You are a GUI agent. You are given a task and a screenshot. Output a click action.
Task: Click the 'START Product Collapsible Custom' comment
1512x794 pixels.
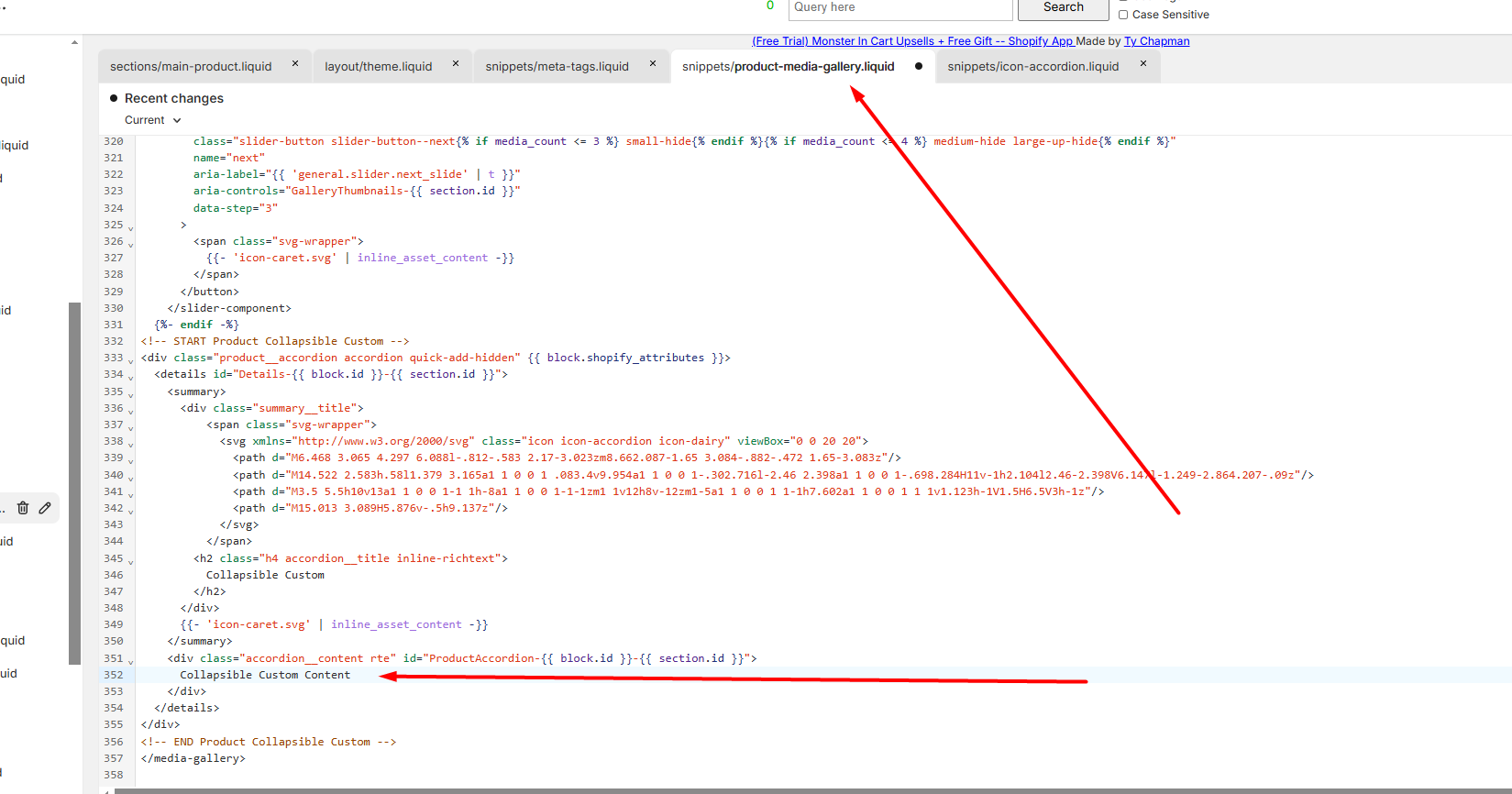[x=275, y=341]
